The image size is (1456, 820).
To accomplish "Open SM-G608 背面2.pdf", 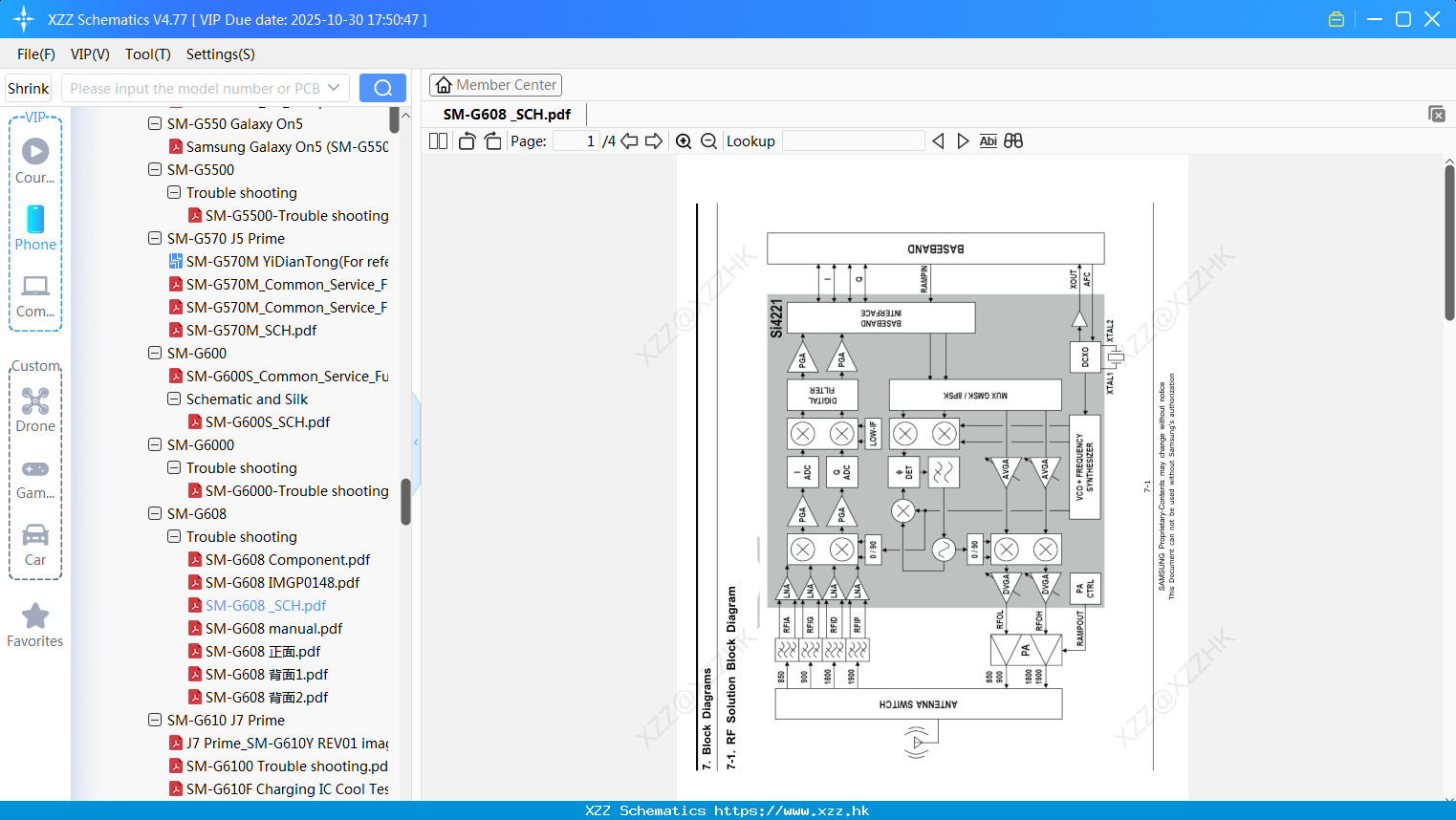I will (258, 697).
